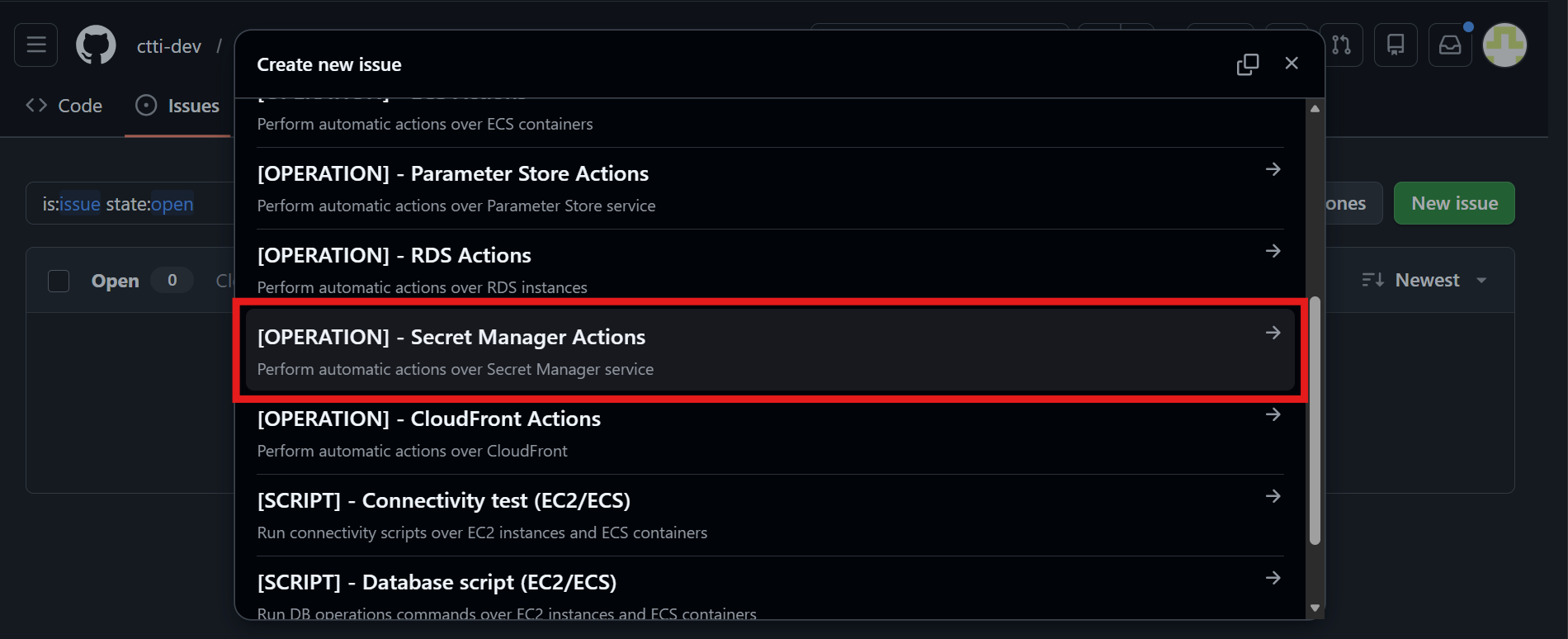Open pull requests icon in header
Image resolution: width=1568 pixels, height=639 pixels.
pyautogui.click(x=1341, y=45)
